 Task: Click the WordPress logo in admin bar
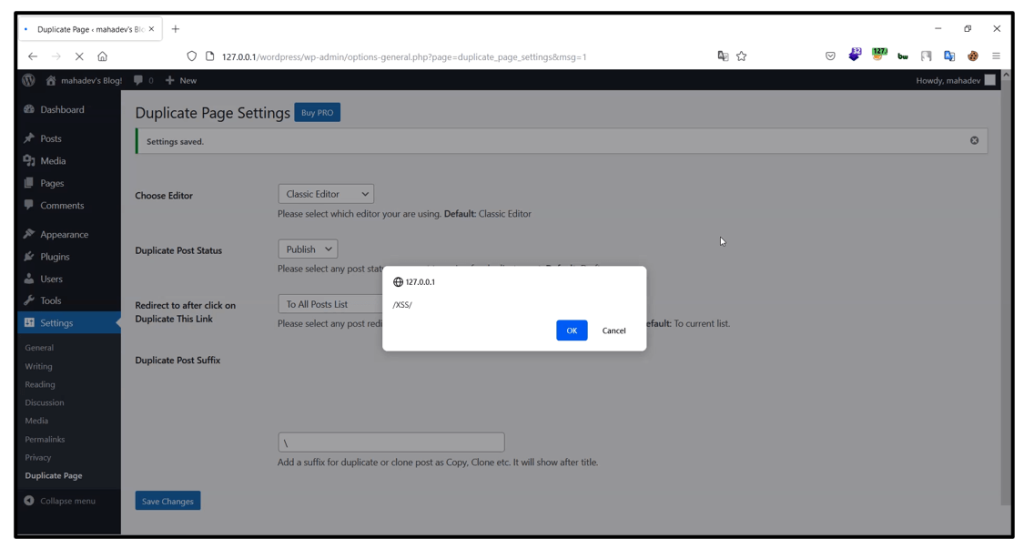point(28,80)
